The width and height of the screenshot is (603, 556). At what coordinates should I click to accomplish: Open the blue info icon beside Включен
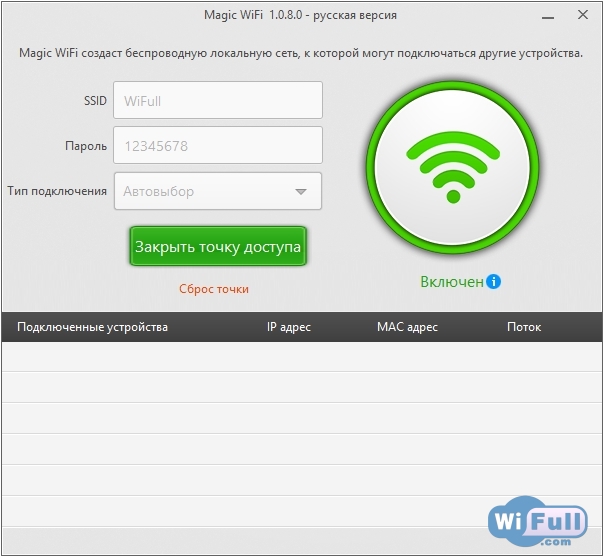(x=493, y=281)
